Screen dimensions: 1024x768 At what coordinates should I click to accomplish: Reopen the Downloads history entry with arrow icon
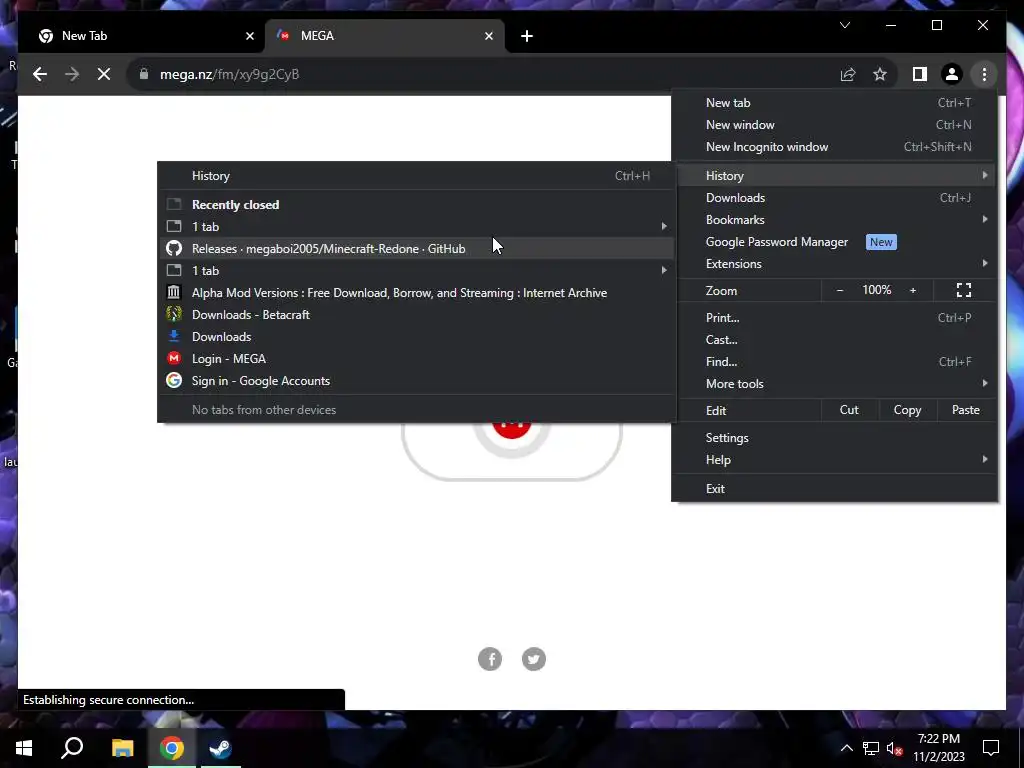[417, 337]
